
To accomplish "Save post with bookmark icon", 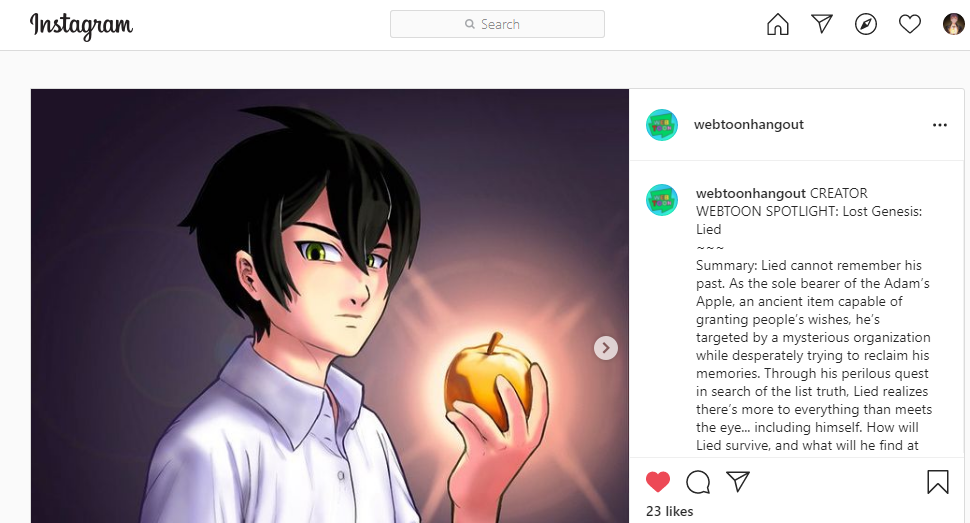I will coord(938,482).
